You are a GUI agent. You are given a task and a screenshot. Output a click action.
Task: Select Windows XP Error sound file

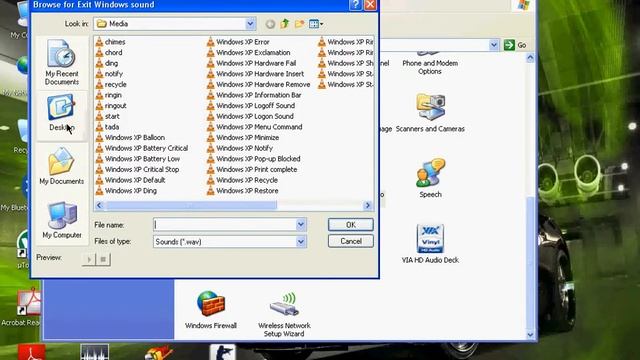coord(238,42)
